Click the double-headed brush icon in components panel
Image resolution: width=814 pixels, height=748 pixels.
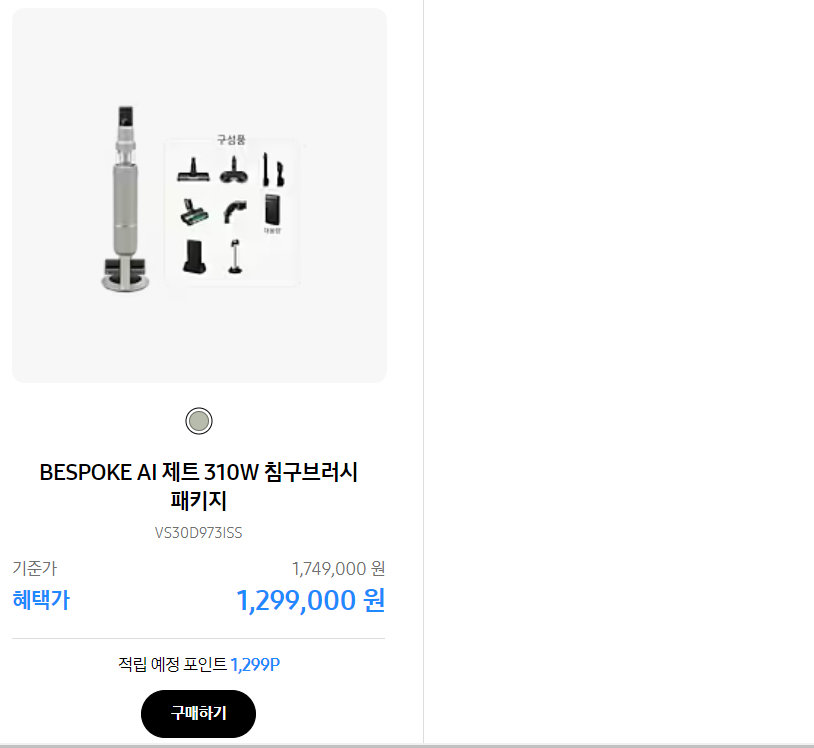[234, 171]
